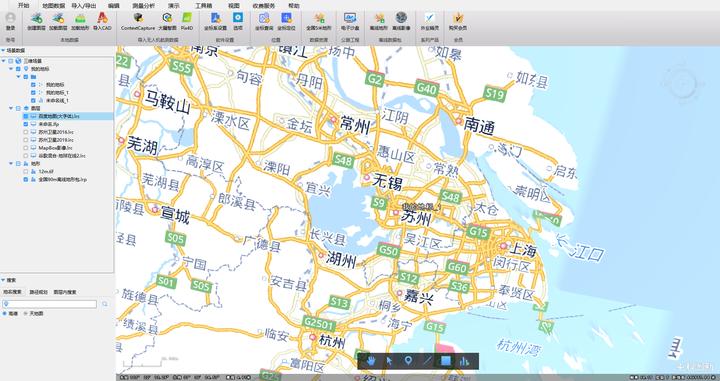
Task: Collapse the 搜索 panel header
Action: tap(3, 280)
